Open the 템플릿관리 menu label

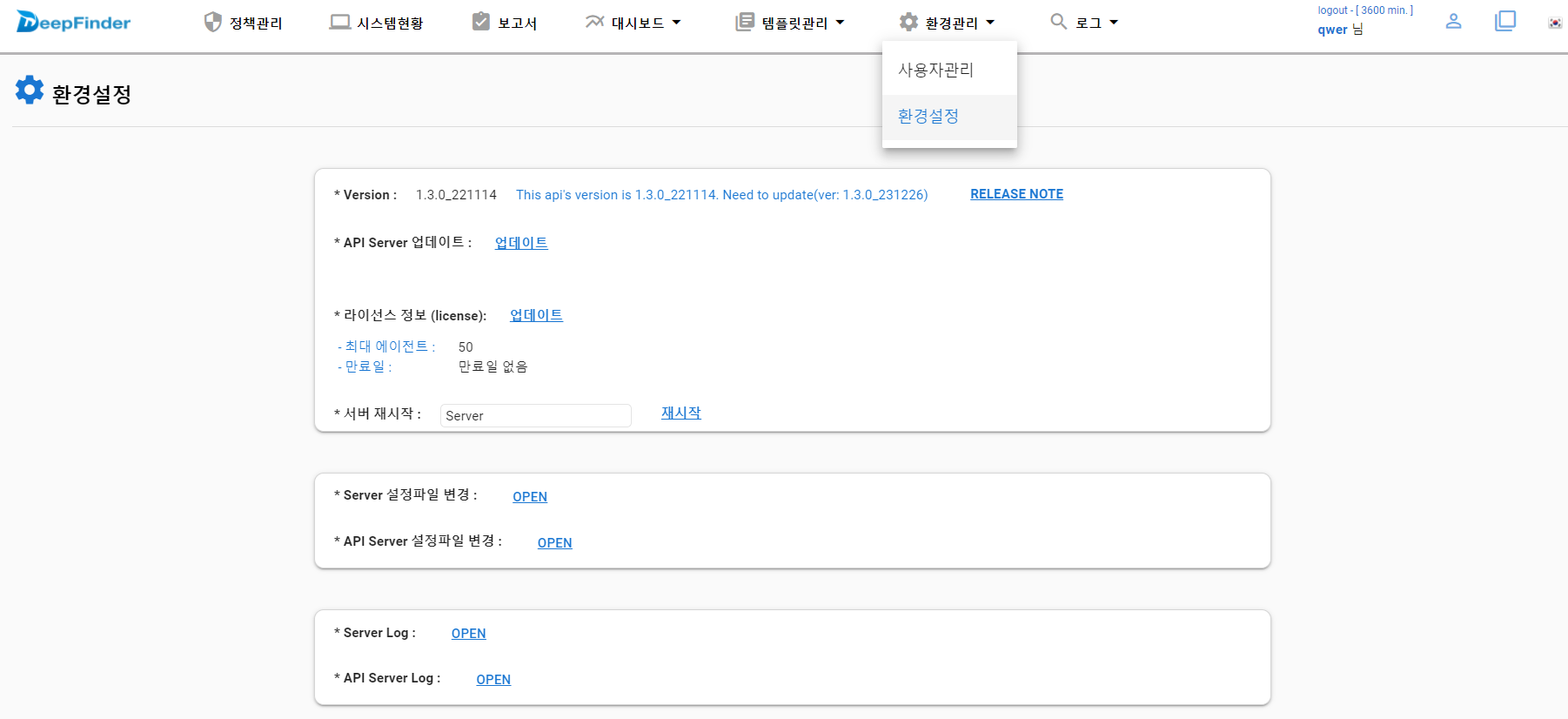pos(794,23)
